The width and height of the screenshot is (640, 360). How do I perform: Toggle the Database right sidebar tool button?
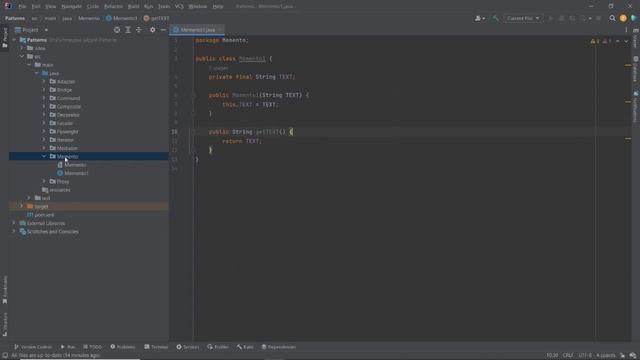pyautogui.click(x=636, y=69)
